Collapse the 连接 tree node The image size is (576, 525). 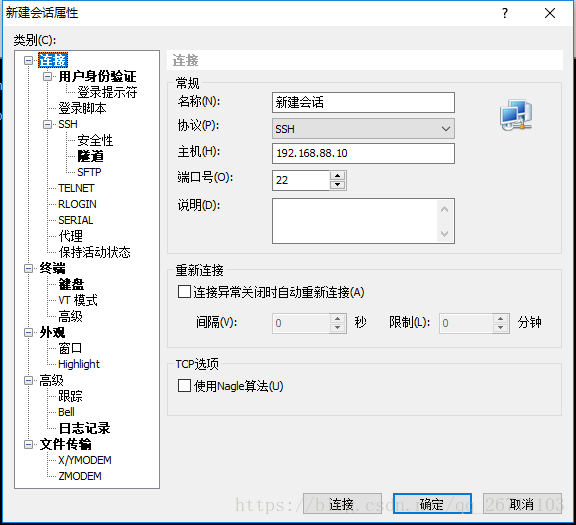[28, 60]
